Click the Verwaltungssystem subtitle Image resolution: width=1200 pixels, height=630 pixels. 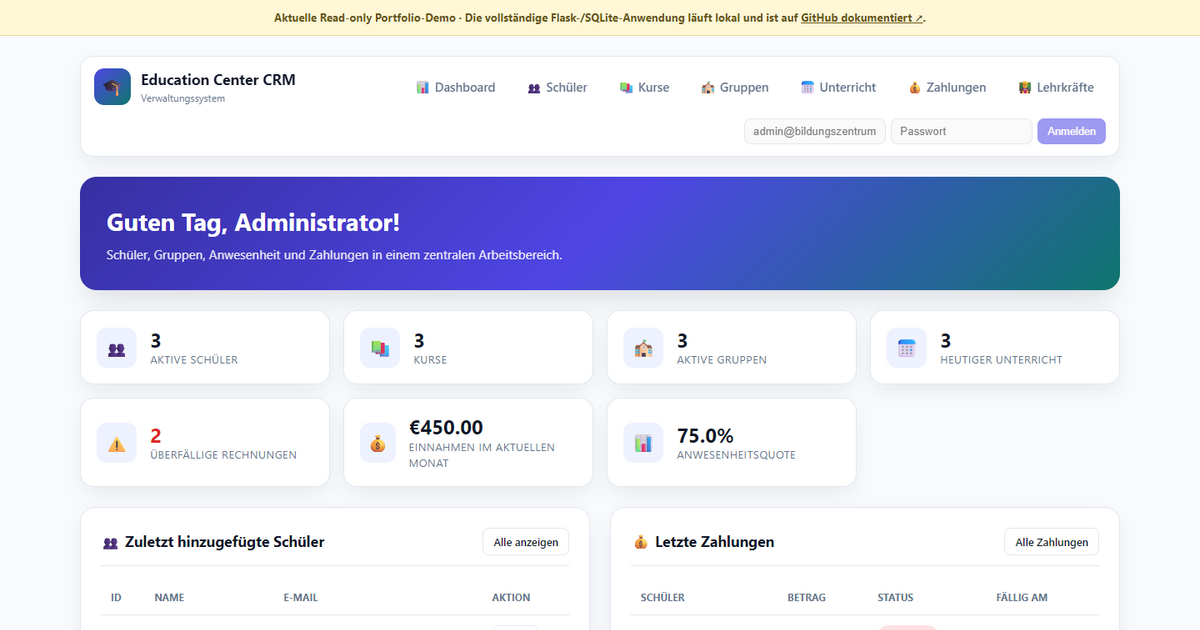[x=183, y=99]
